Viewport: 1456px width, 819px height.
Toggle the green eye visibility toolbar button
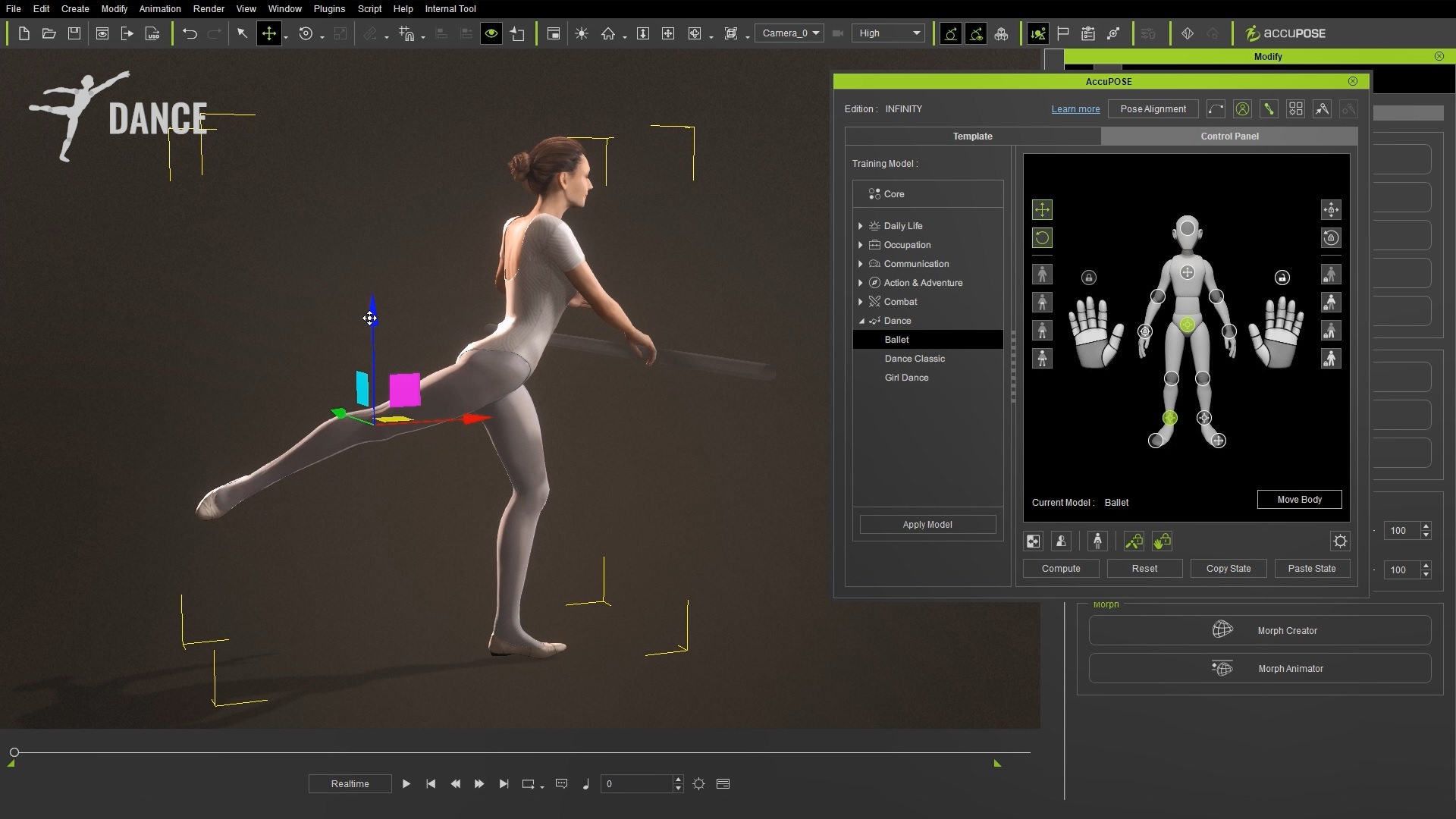pos(491,33)
